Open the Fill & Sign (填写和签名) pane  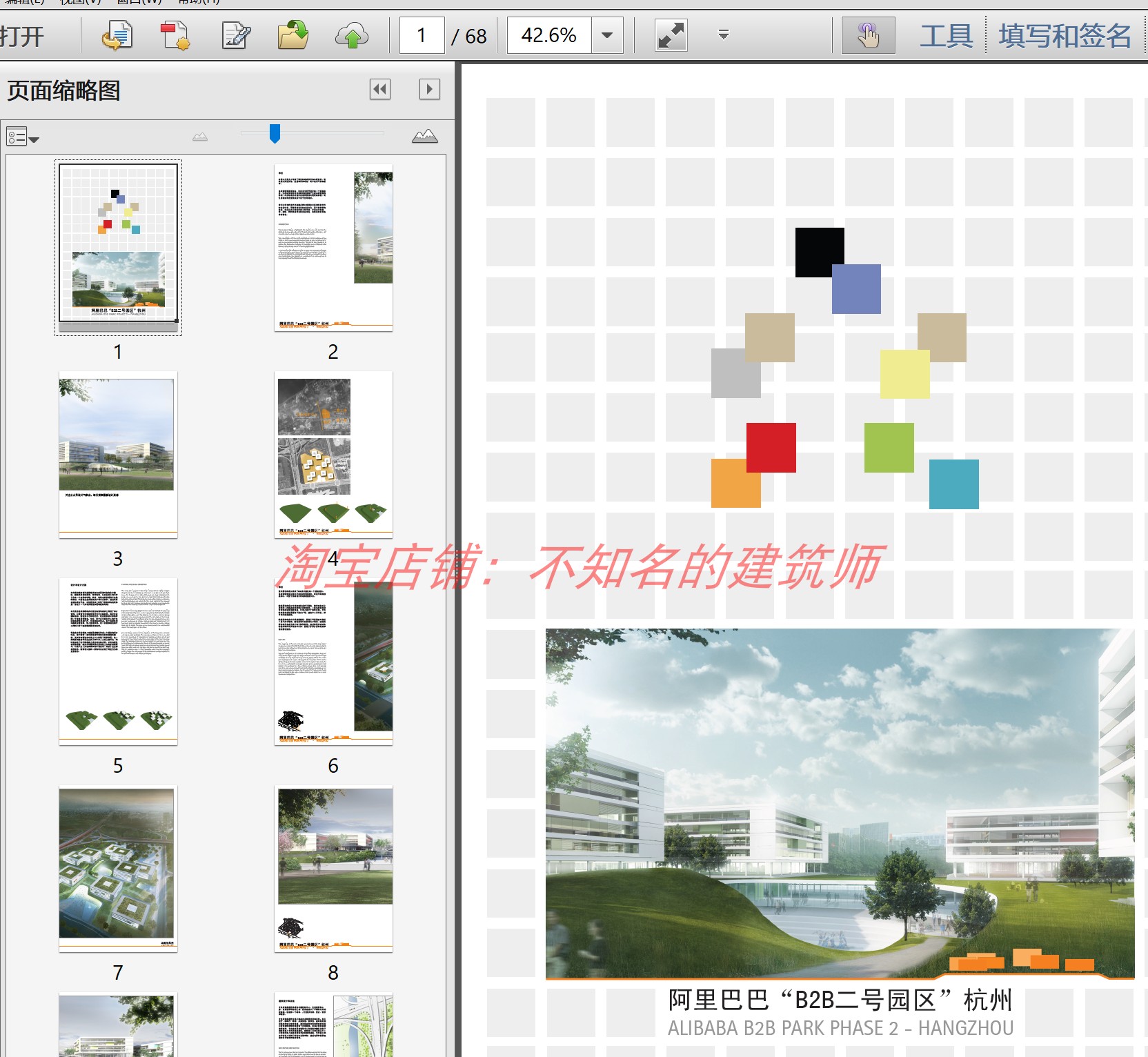1065,35
